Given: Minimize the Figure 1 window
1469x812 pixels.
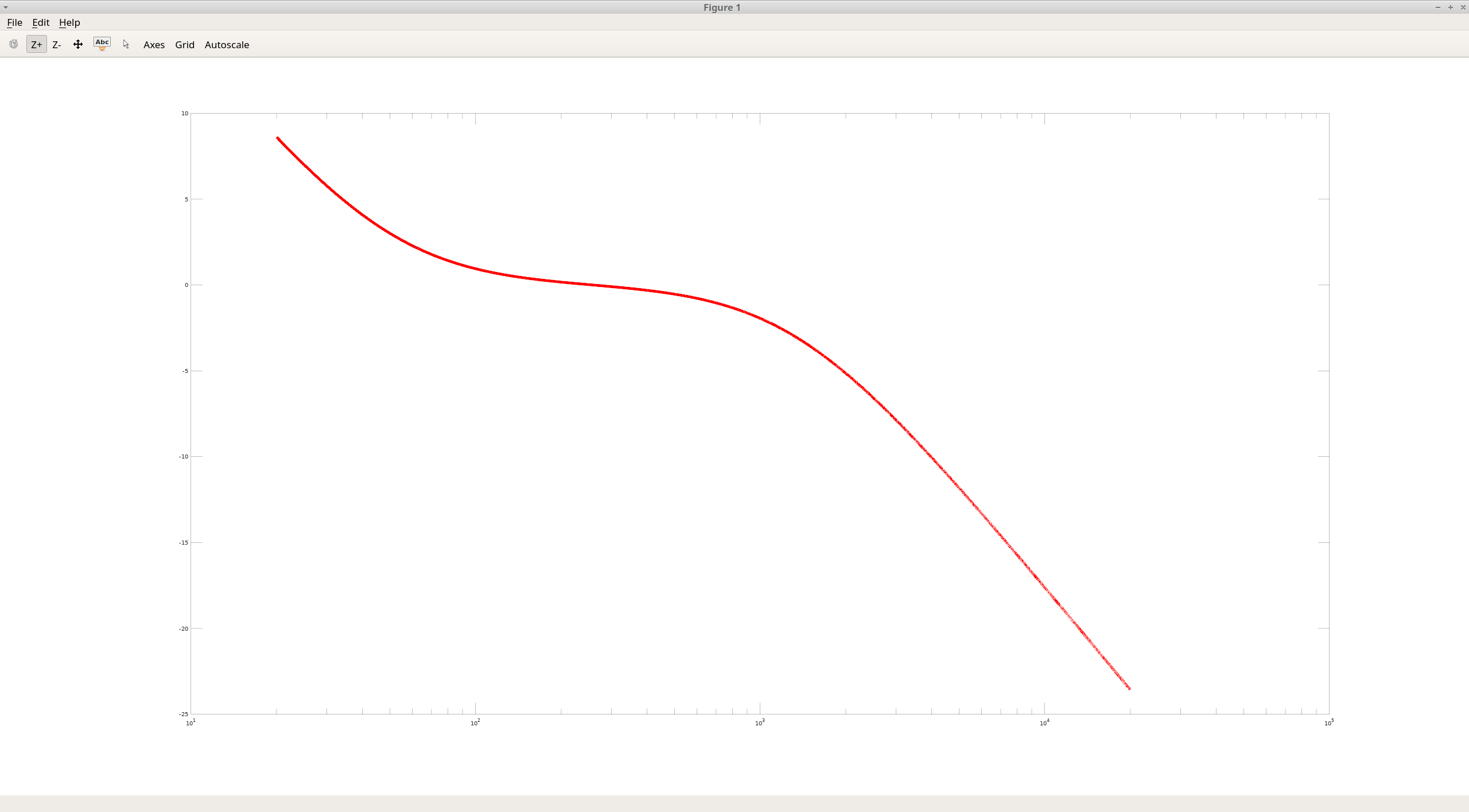Looking at the screenshot, I should pos(1437,7).
